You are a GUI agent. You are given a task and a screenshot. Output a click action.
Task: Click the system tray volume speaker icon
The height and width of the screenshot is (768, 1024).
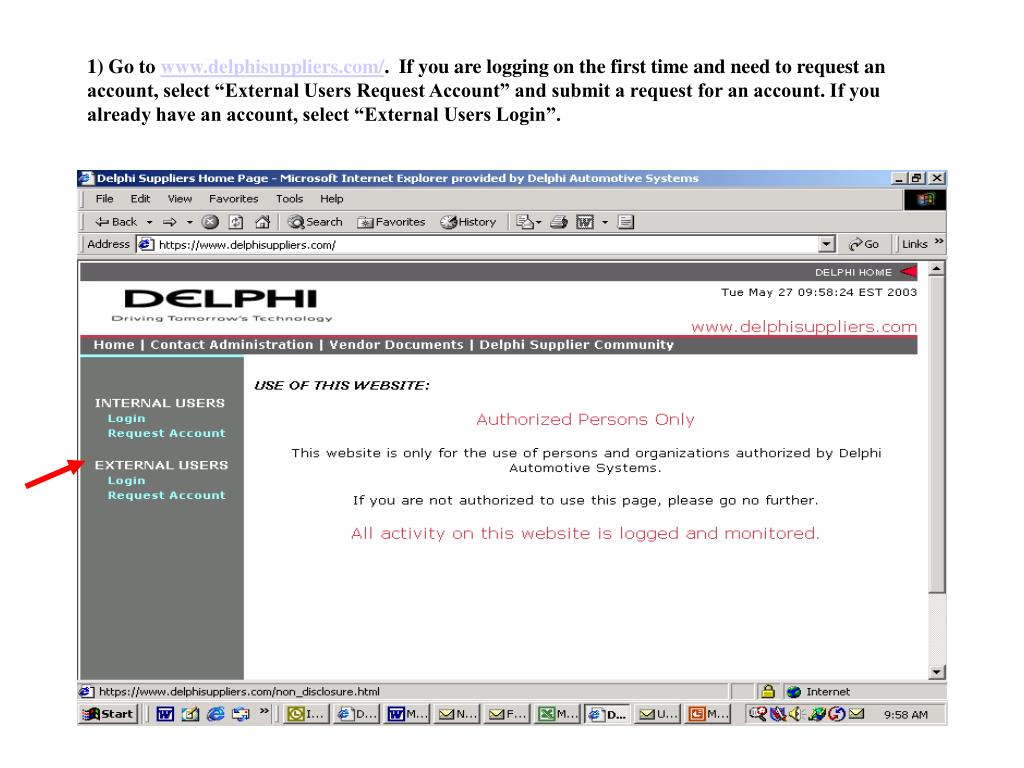(x=795, y=714)
